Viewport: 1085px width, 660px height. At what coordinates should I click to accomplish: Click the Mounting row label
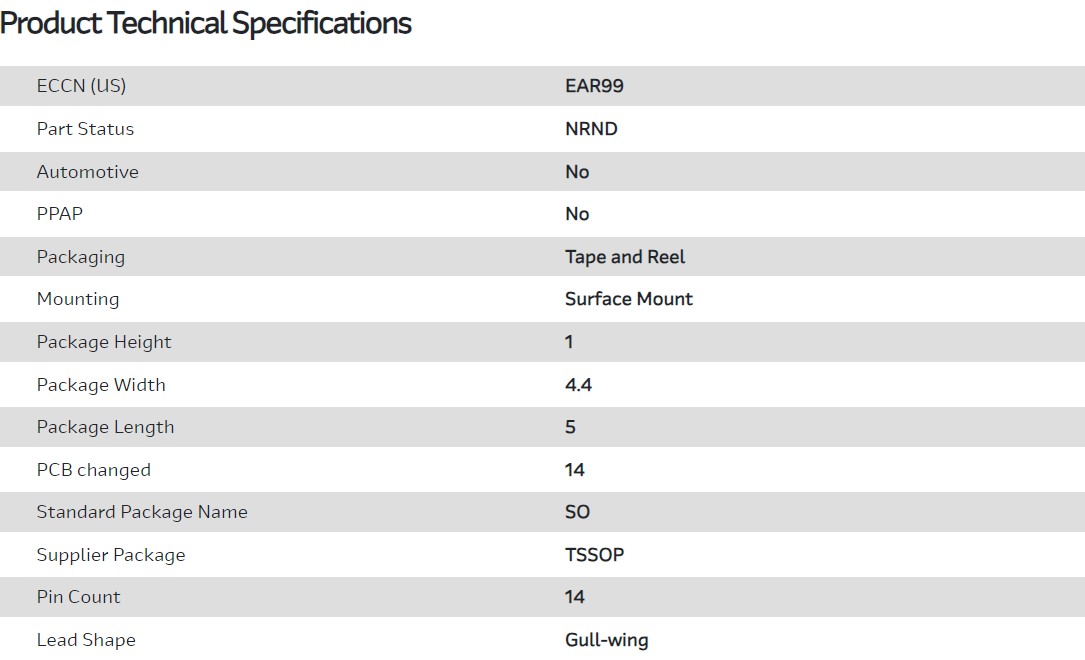tap(77, 299)
